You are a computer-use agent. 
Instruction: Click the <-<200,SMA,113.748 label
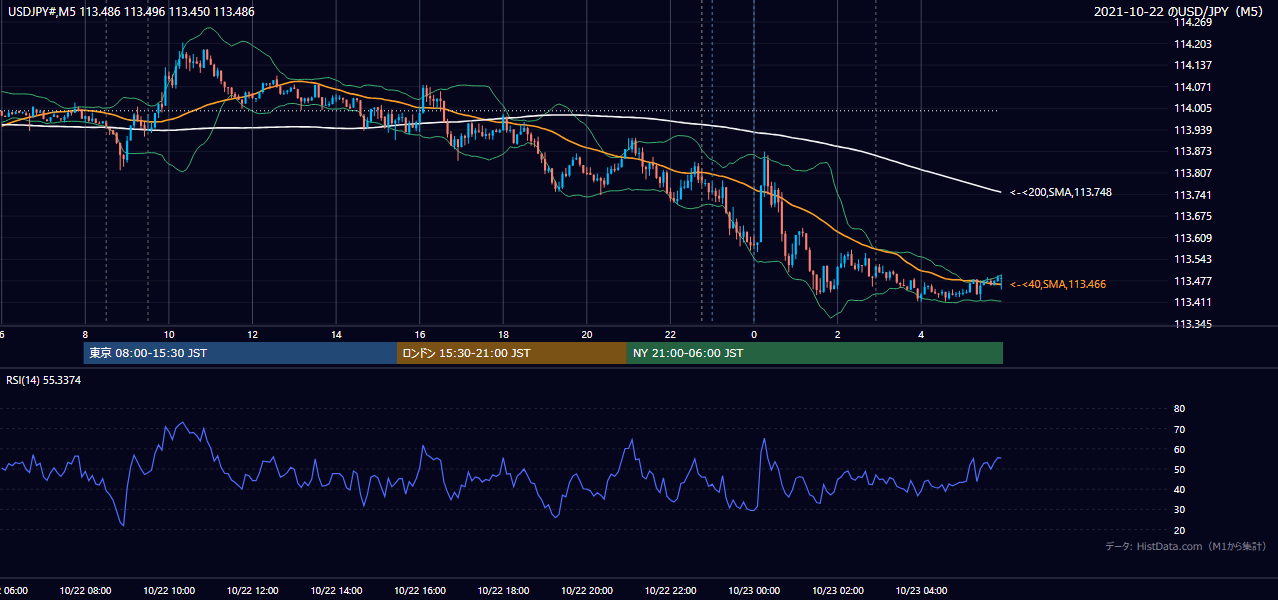point(1061,192)
